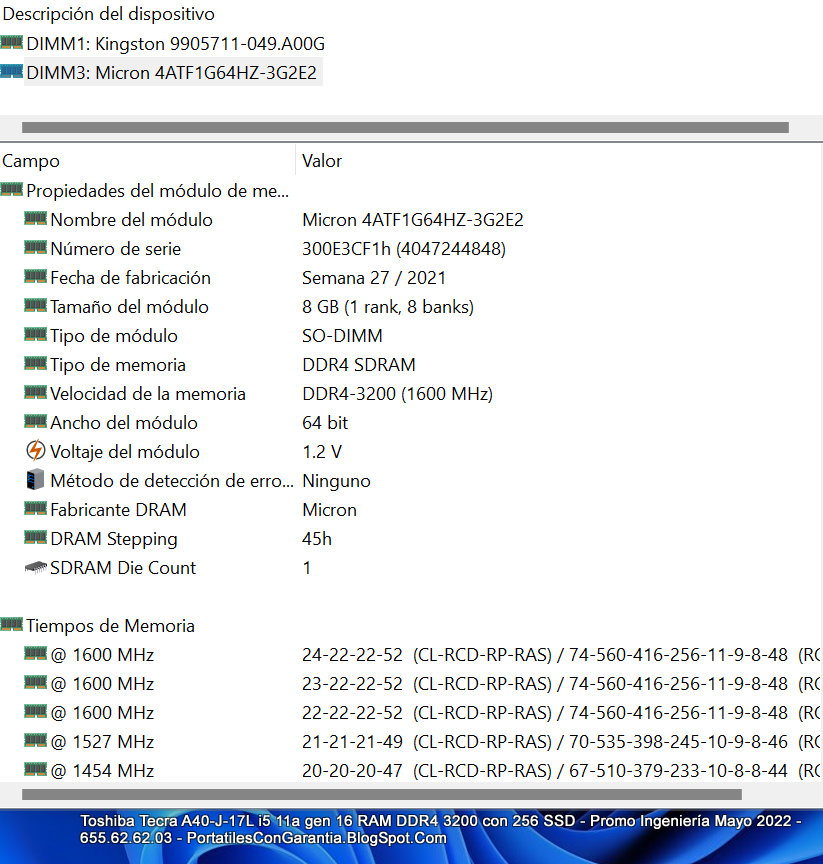The width and height of the screenshot is (823, 864).
Task: Click the memory icon beside Fecha de fabricación
Action: click(x=36, y=277)
